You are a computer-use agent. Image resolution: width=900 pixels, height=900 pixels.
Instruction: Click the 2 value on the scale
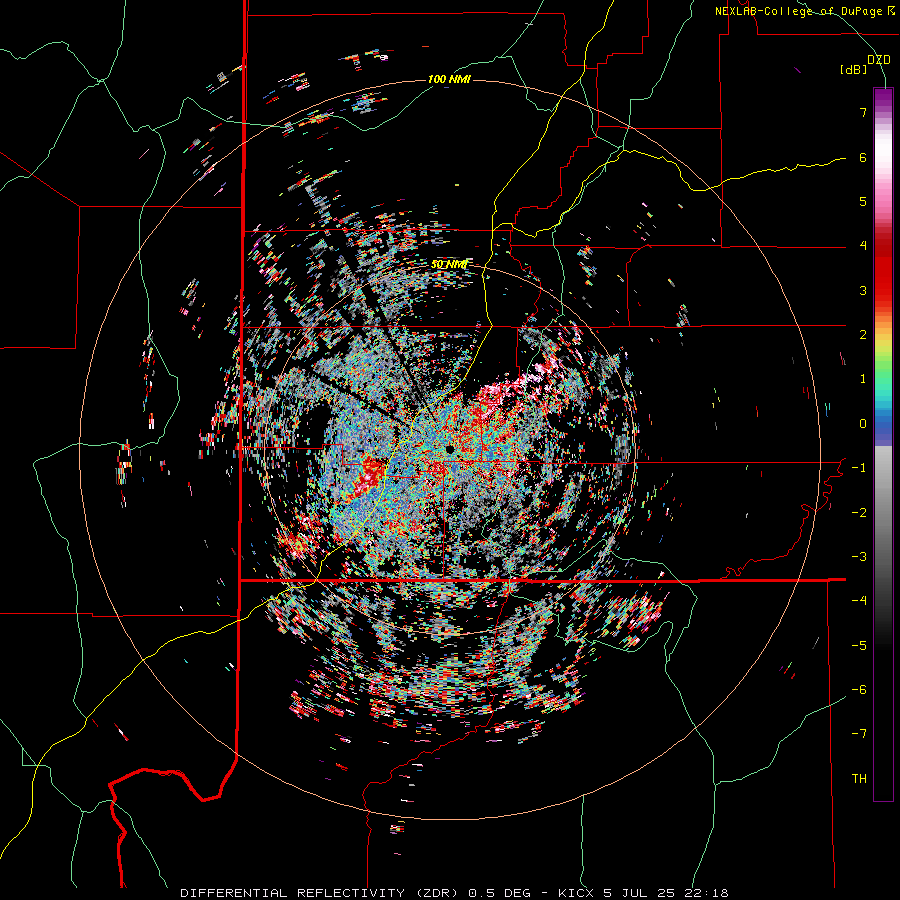coord(863,335)
